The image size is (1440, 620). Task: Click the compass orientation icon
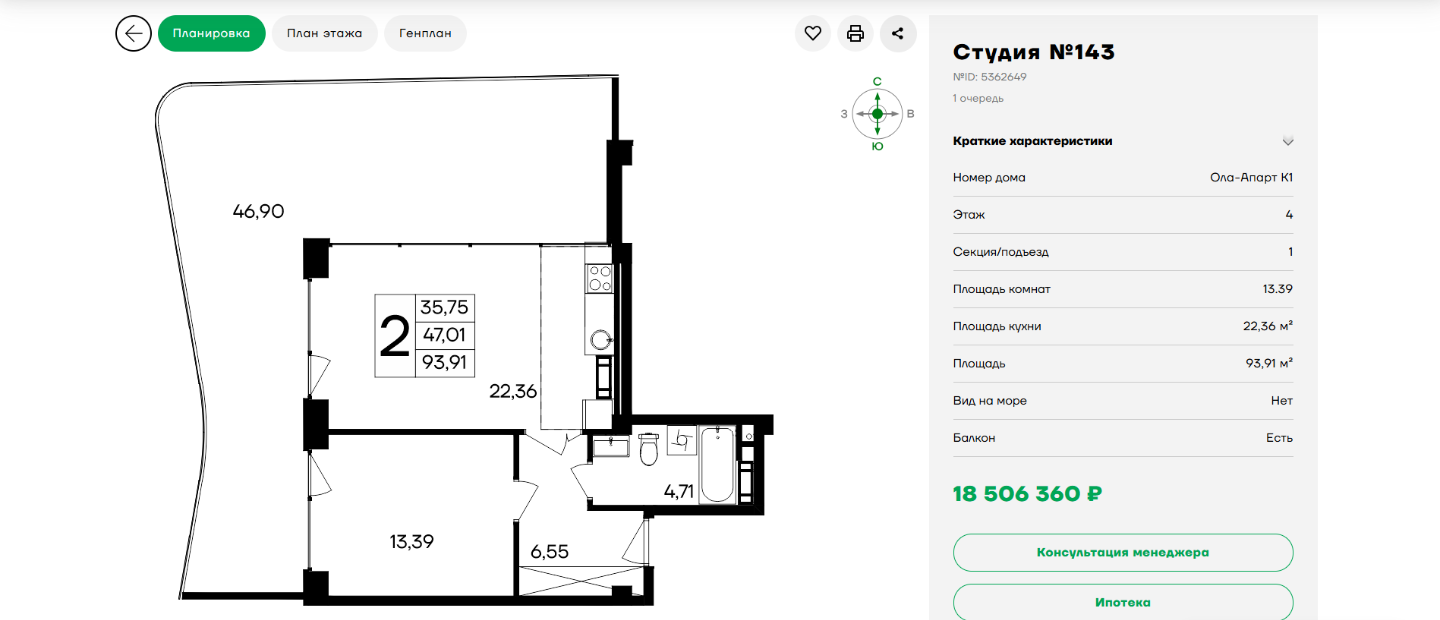tap(877, 114)
